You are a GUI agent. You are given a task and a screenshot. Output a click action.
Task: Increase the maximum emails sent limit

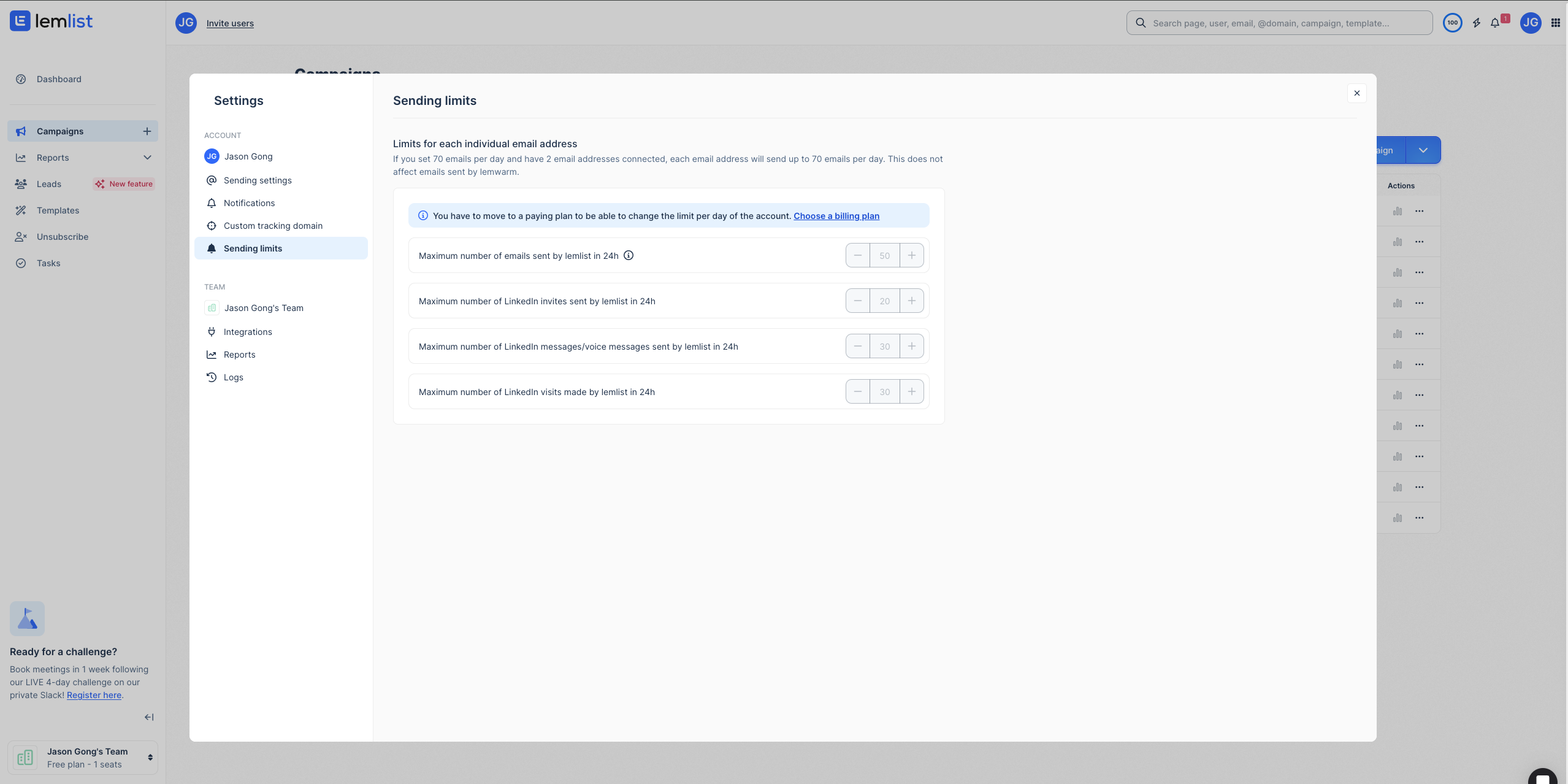point(912,255)
